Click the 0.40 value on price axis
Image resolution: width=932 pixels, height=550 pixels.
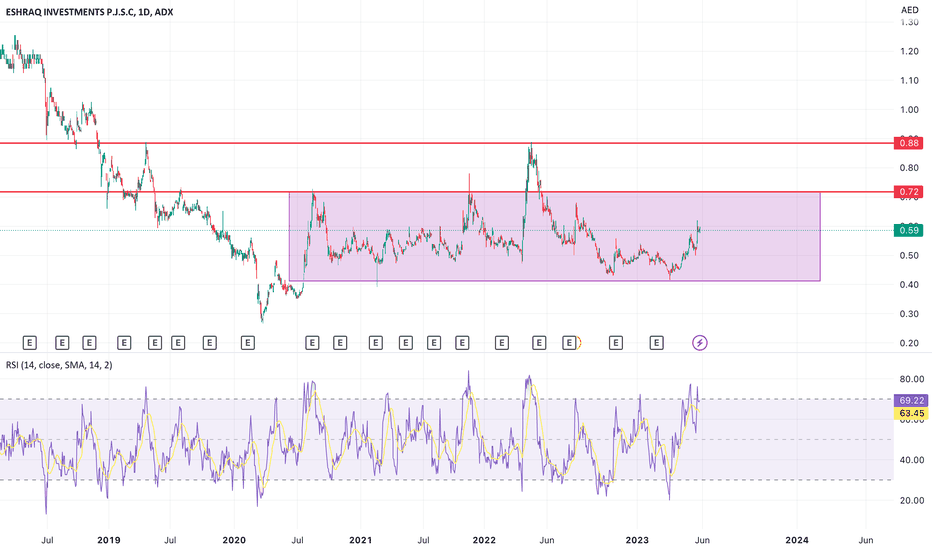click(909, 285)
